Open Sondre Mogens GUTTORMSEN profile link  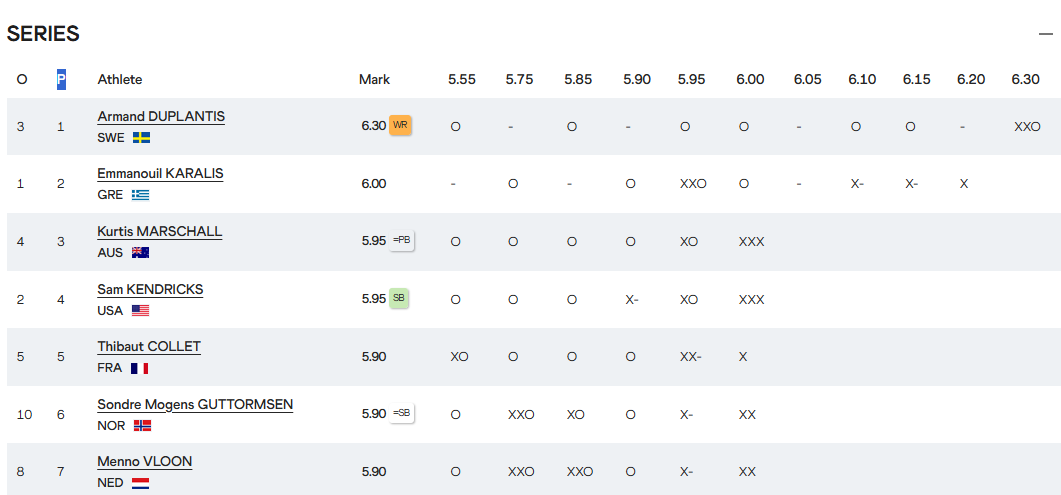[195, 405]
